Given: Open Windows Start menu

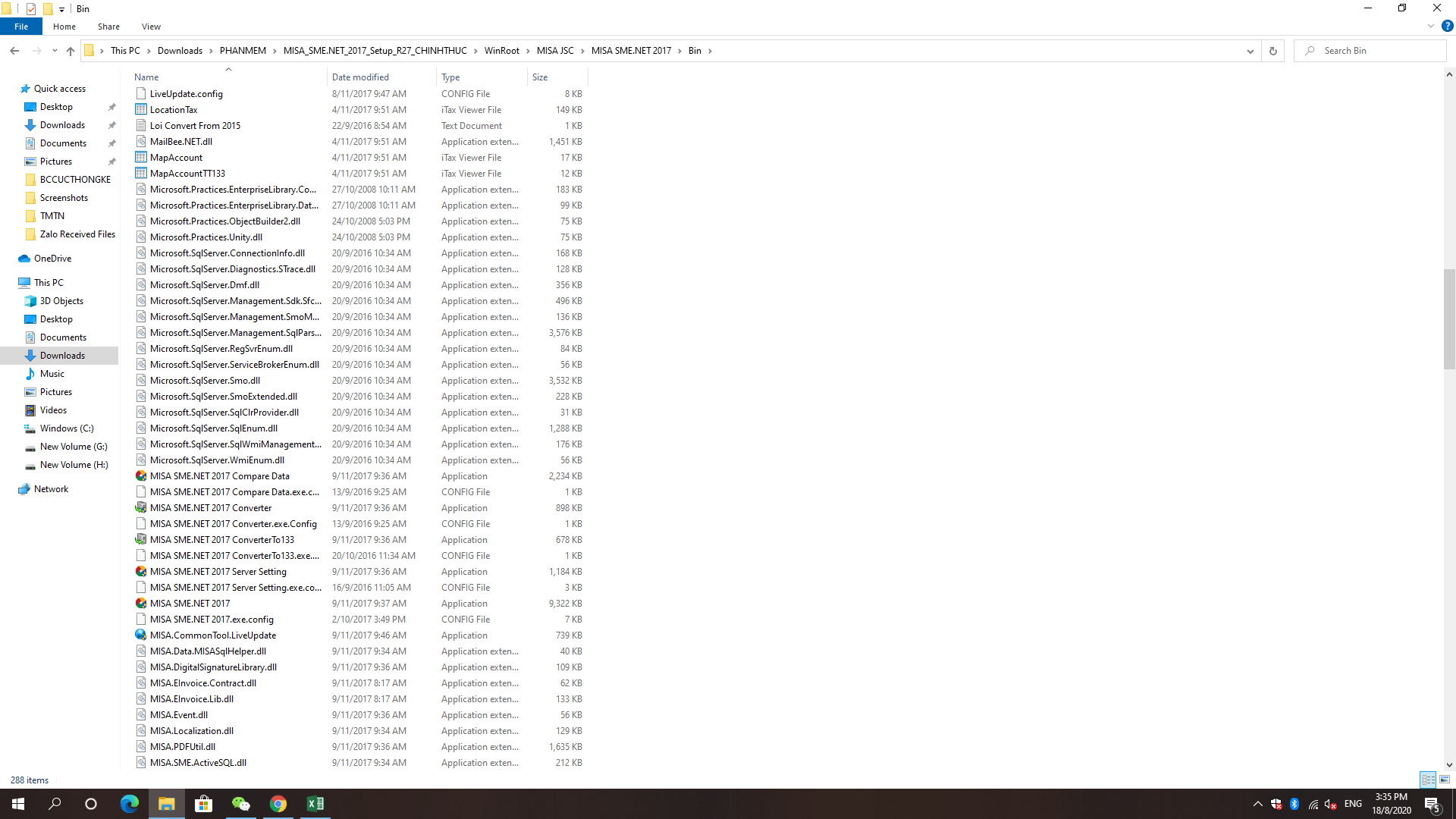Looking at the screenshot, I should pos(18,804).
